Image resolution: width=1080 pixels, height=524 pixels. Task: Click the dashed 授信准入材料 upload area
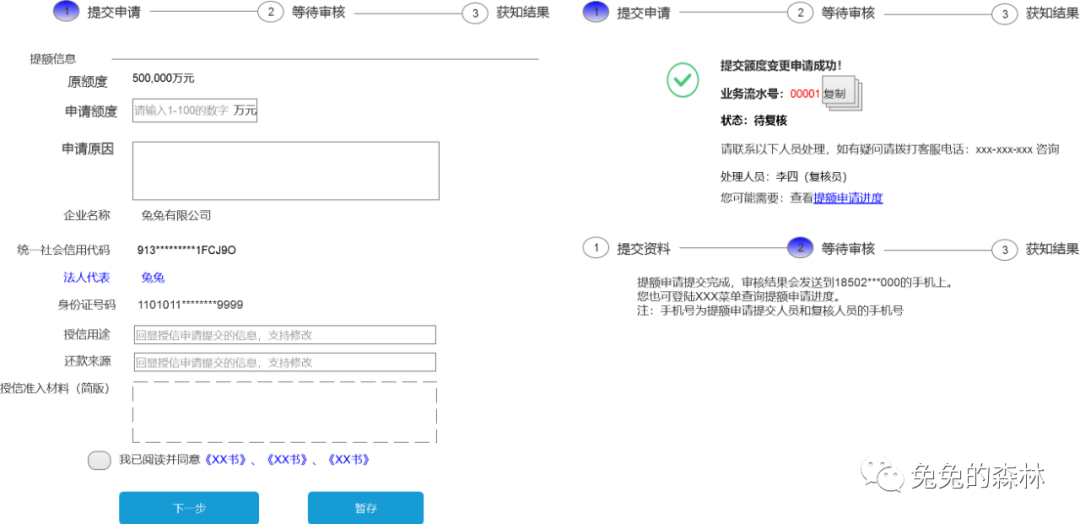pos(284,411)
